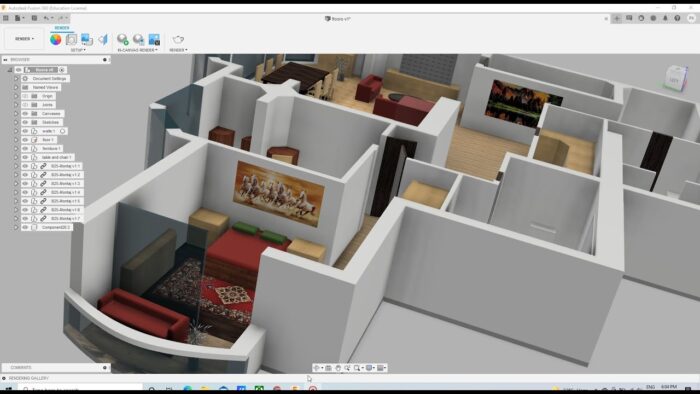Switch to the Render ribbon tab
Screen dimensions: 700x394
62,28
